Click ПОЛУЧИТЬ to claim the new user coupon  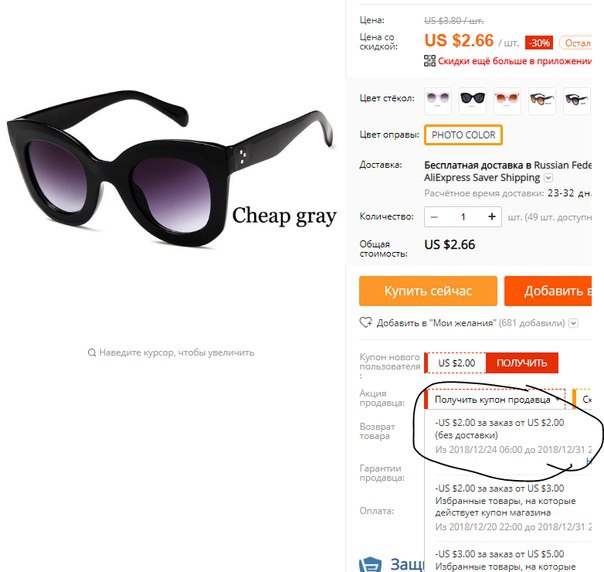(x=522, y=363)
